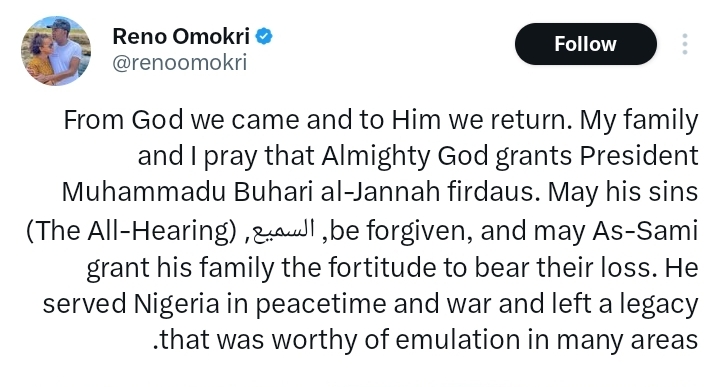Click the word "President" in the tweet
Screen dimensions: 720x387
[x=639, y=156]
